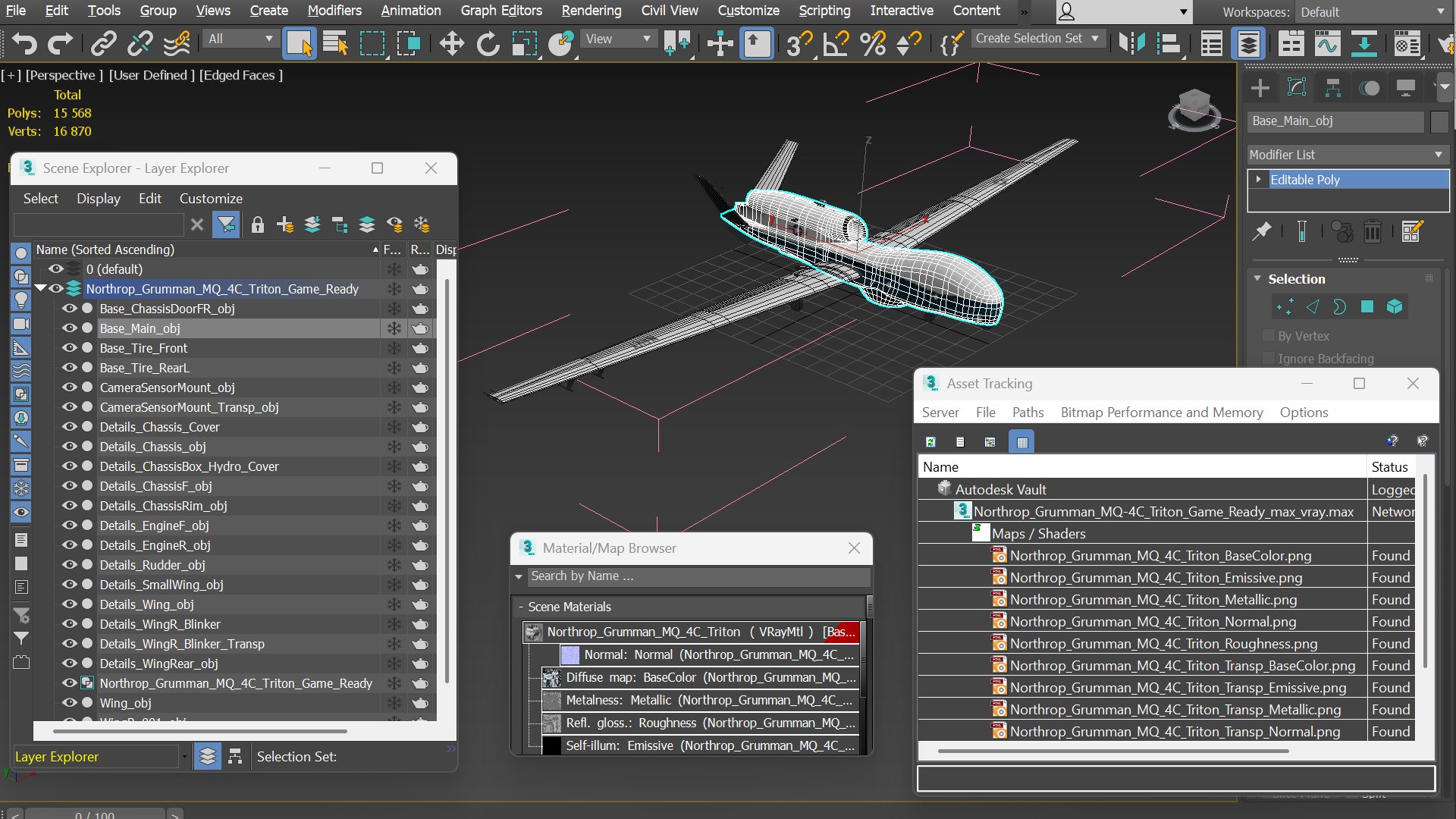Click the Mirror tool icon
Image resolution: width=1456 pixels, height=819 pixels.
1131,43
